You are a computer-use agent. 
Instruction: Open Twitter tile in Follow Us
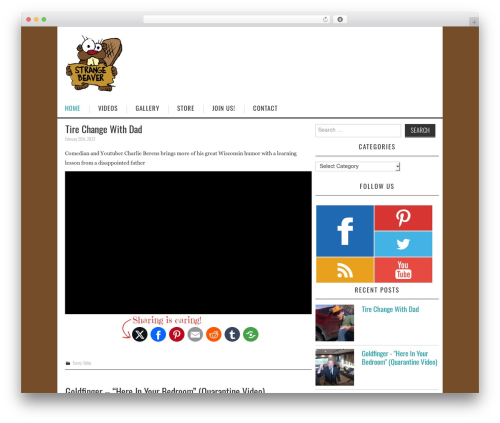(x=403, y=244)
